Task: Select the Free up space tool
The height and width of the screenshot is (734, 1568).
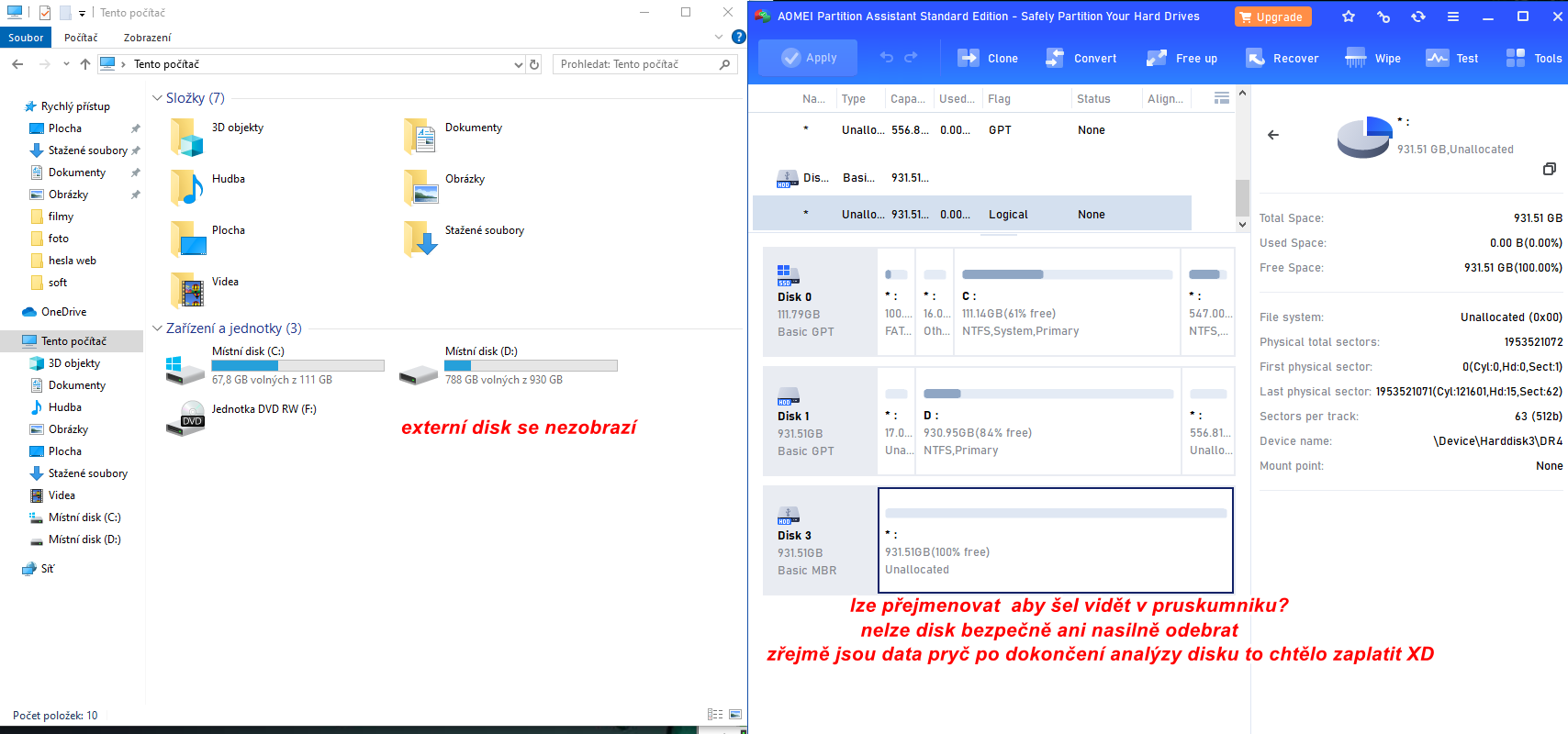Action: click(1157, 58)
